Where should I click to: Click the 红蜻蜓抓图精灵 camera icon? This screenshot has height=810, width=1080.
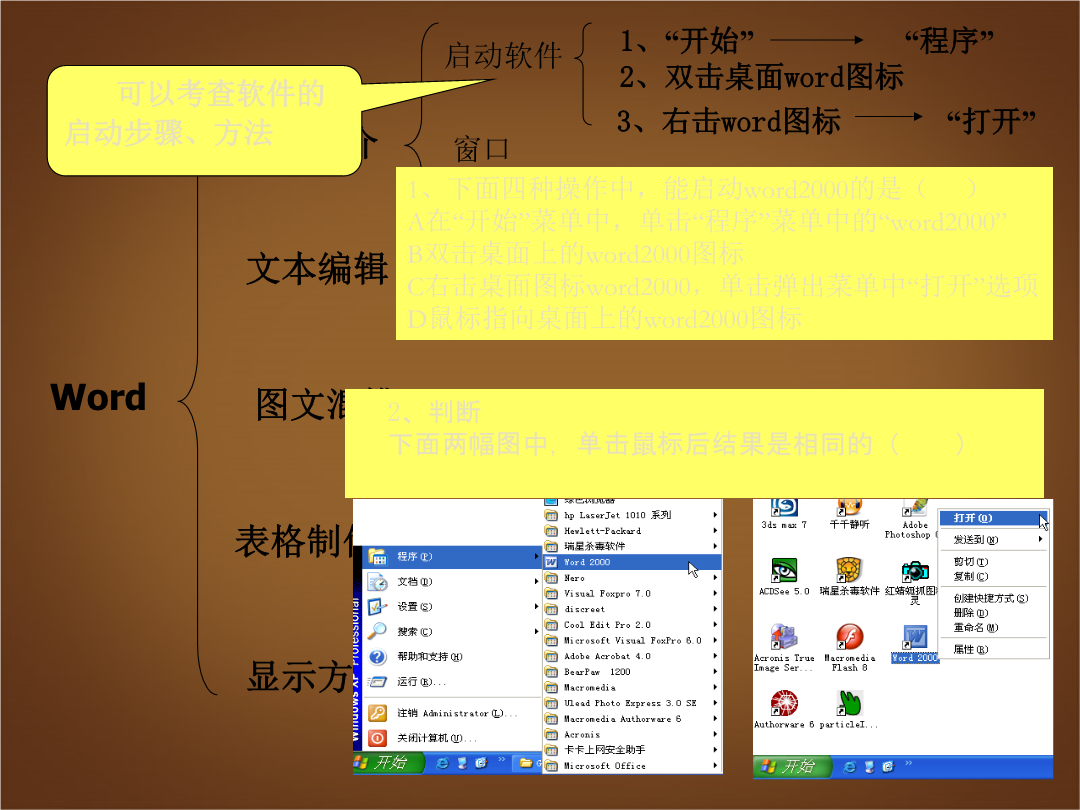915,571
